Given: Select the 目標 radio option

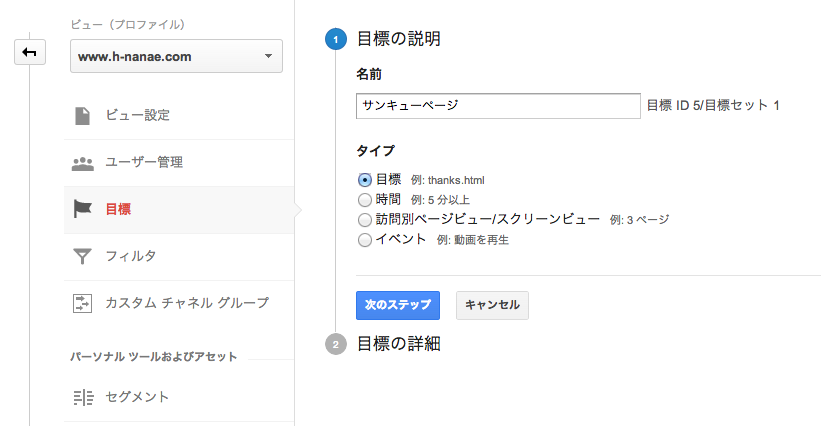Looking at the screenshot, I should pos(364,180).
